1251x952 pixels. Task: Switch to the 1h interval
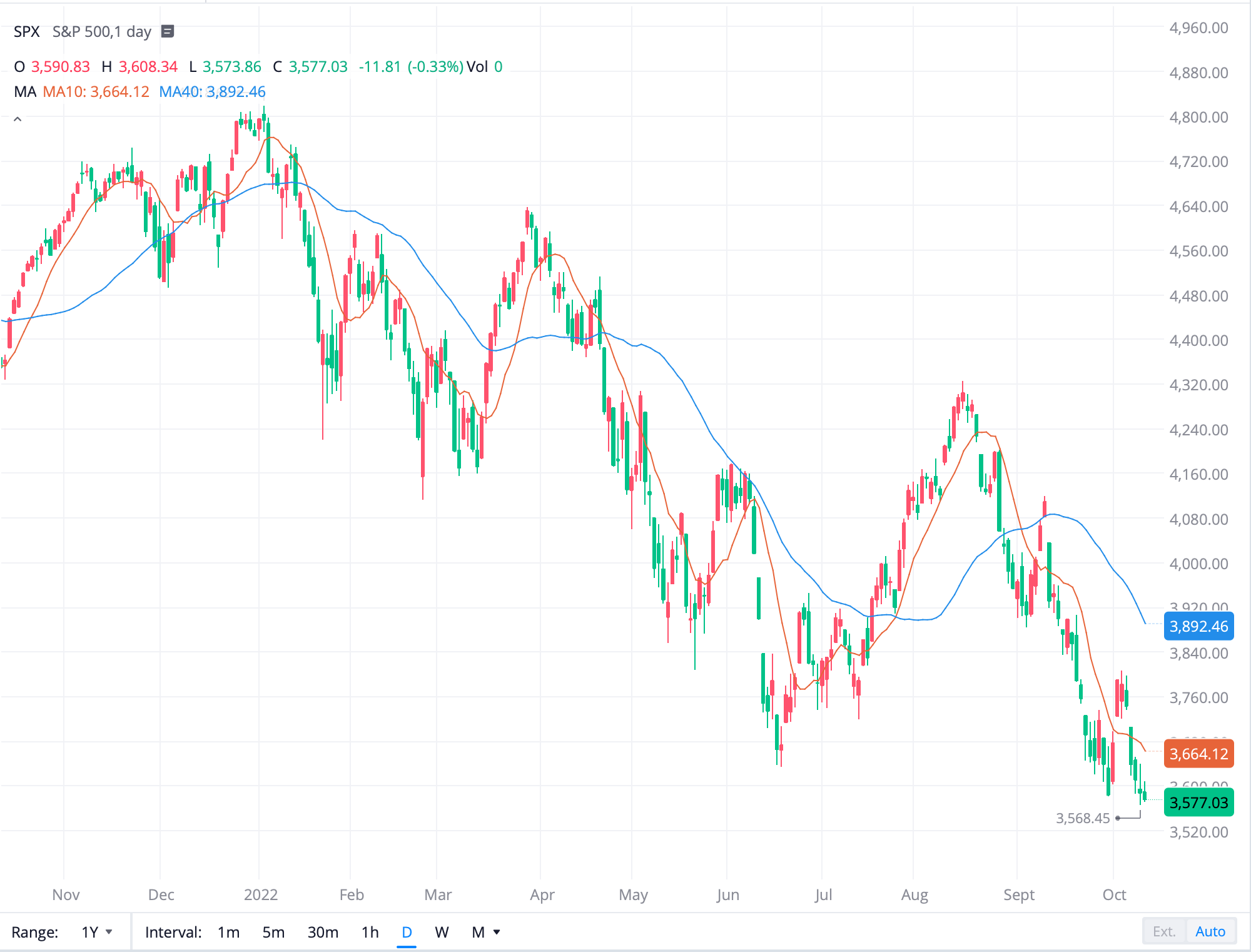point(370,931)
